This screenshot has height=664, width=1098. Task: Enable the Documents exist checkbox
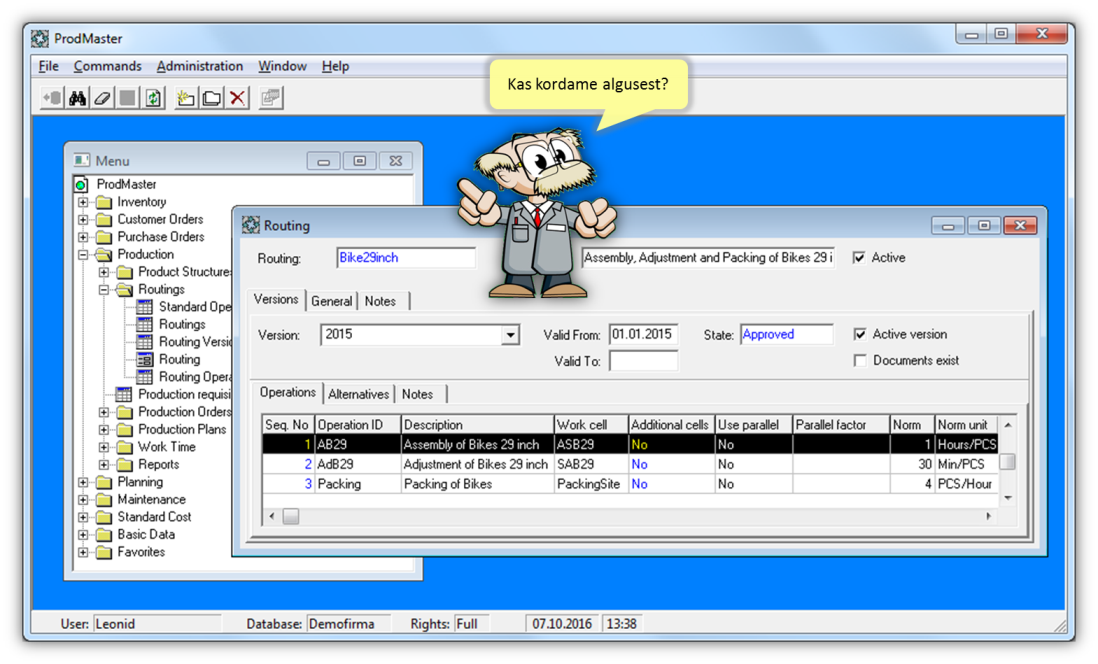coord(860,360)
